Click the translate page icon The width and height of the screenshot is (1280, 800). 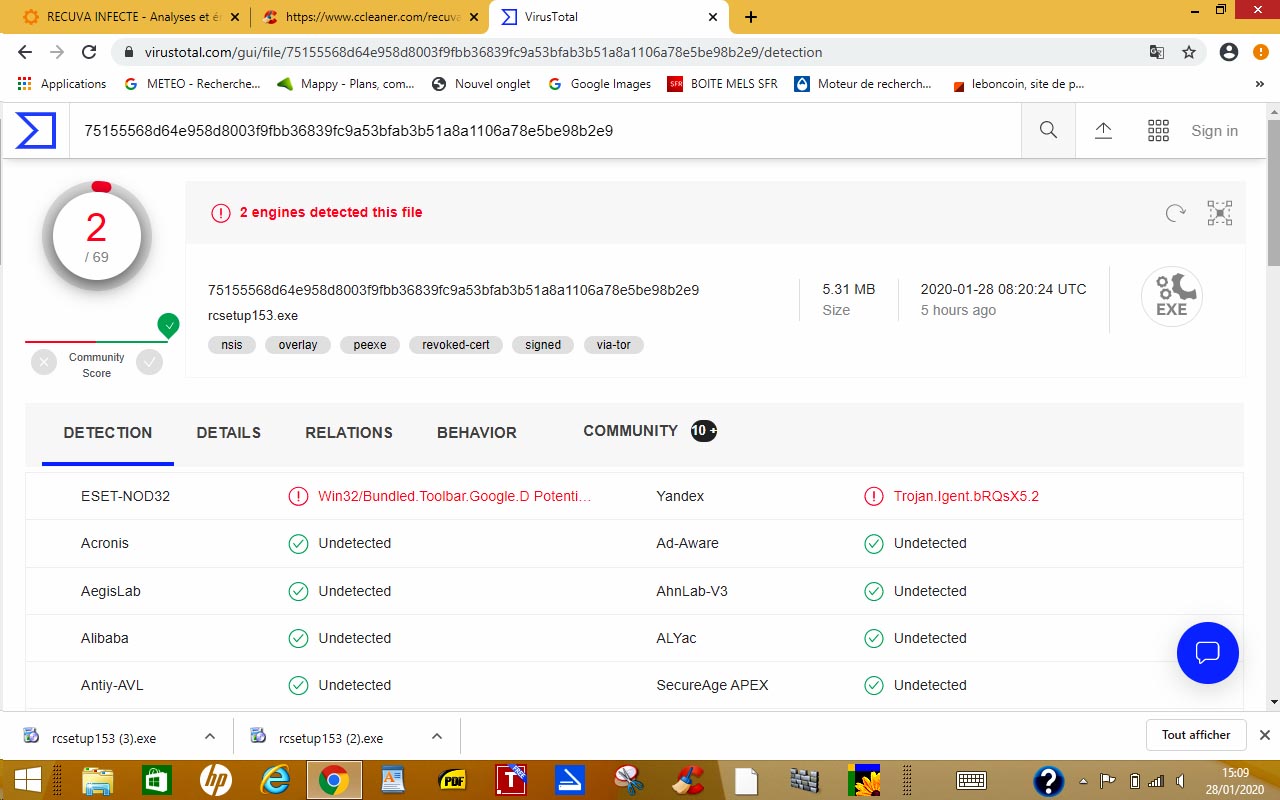(1156, 52)
